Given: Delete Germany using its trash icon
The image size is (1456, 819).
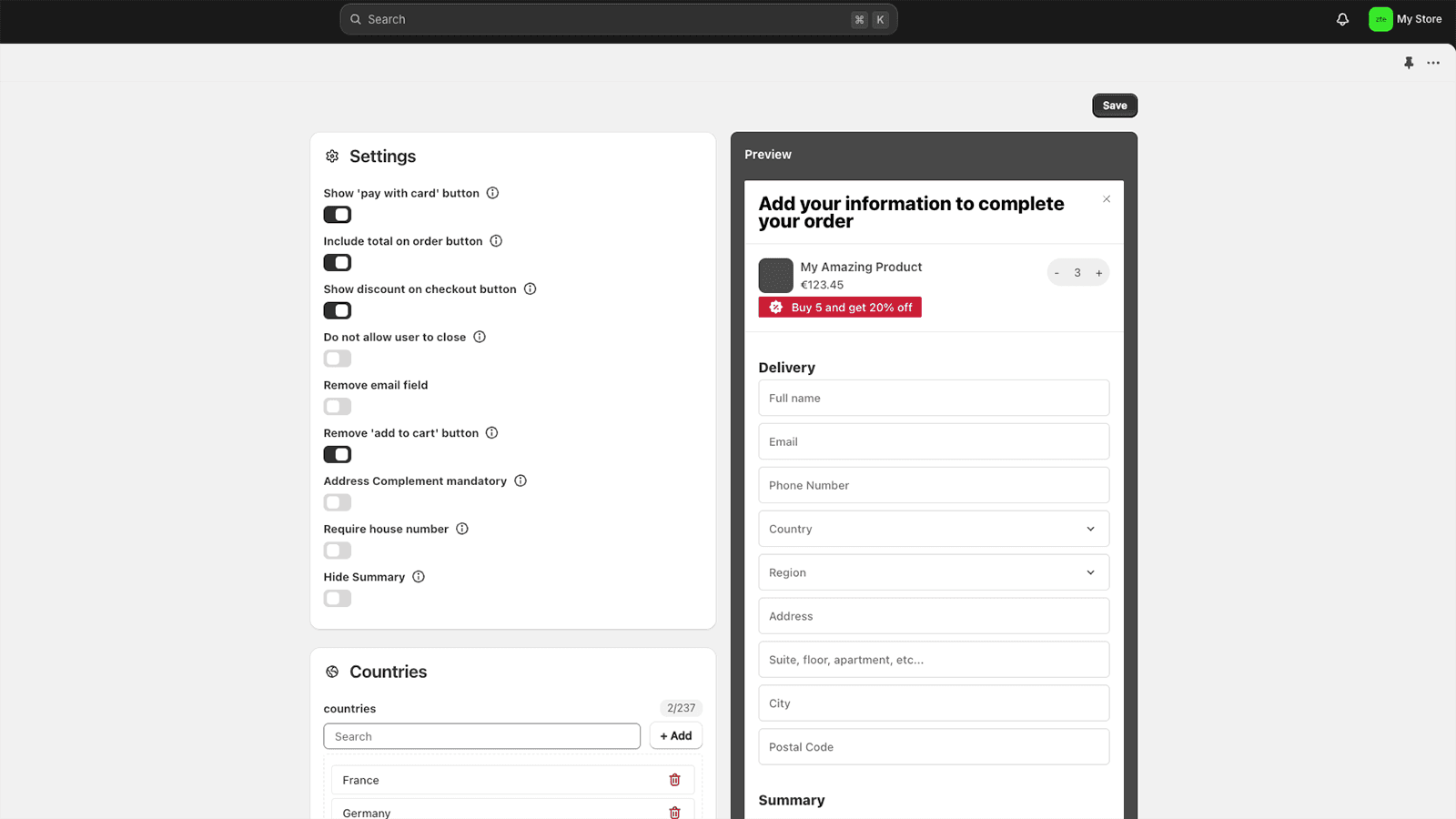Looking at the screenshot, I should (674, 812).
